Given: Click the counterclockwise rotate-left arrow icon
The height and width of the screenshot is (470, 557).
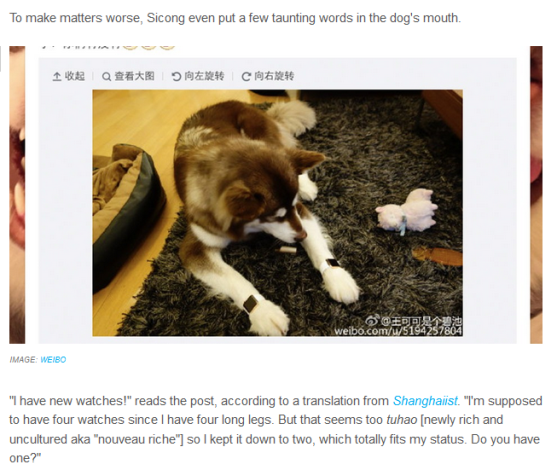Looking at the screenshot, I should [176, 76].
